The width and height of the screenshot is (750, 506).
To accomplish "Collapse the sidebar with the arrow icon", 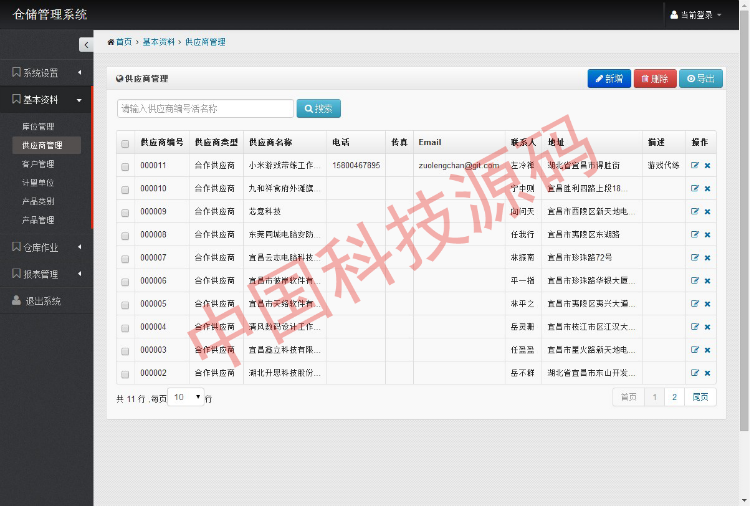I will 85,44.
